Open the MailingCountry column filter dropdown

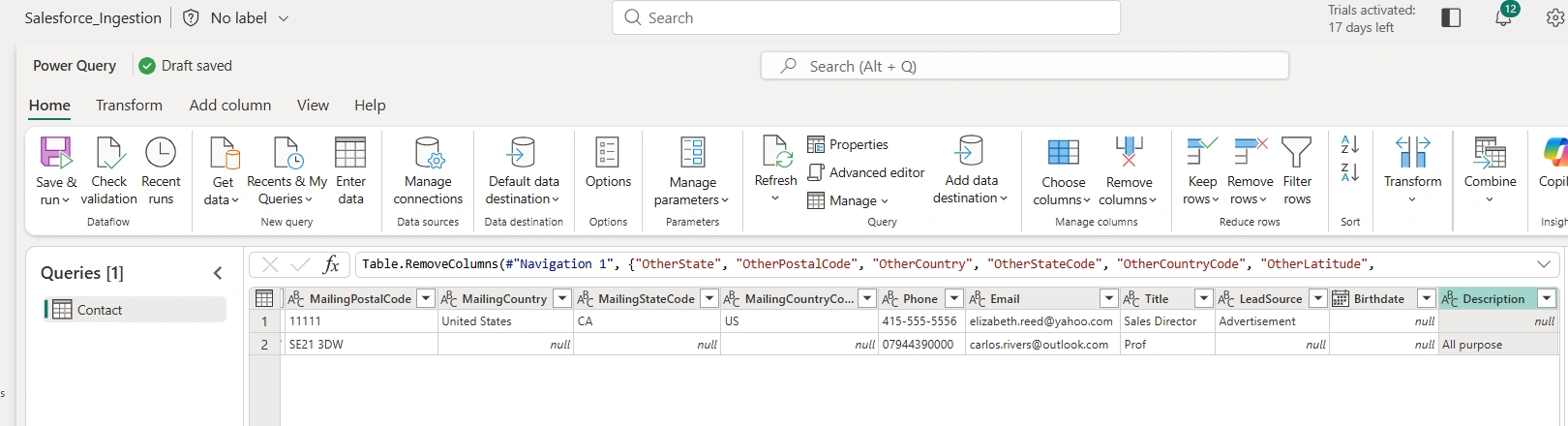562,298
